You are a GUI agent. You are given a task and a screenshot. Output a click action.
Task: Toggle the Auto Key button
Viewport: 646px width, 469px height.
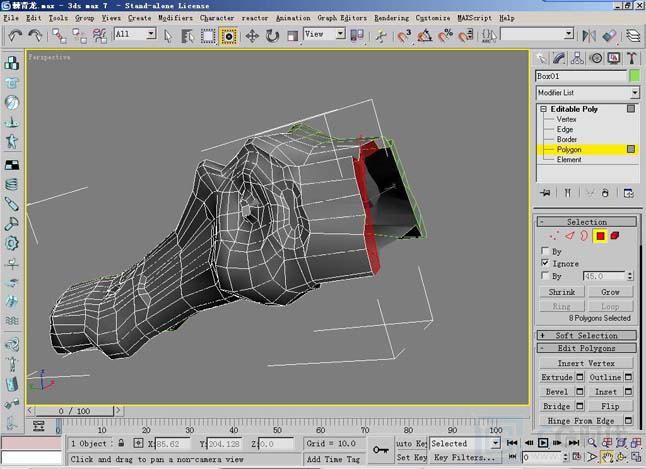pyautogui.click(x=411, y=443)
